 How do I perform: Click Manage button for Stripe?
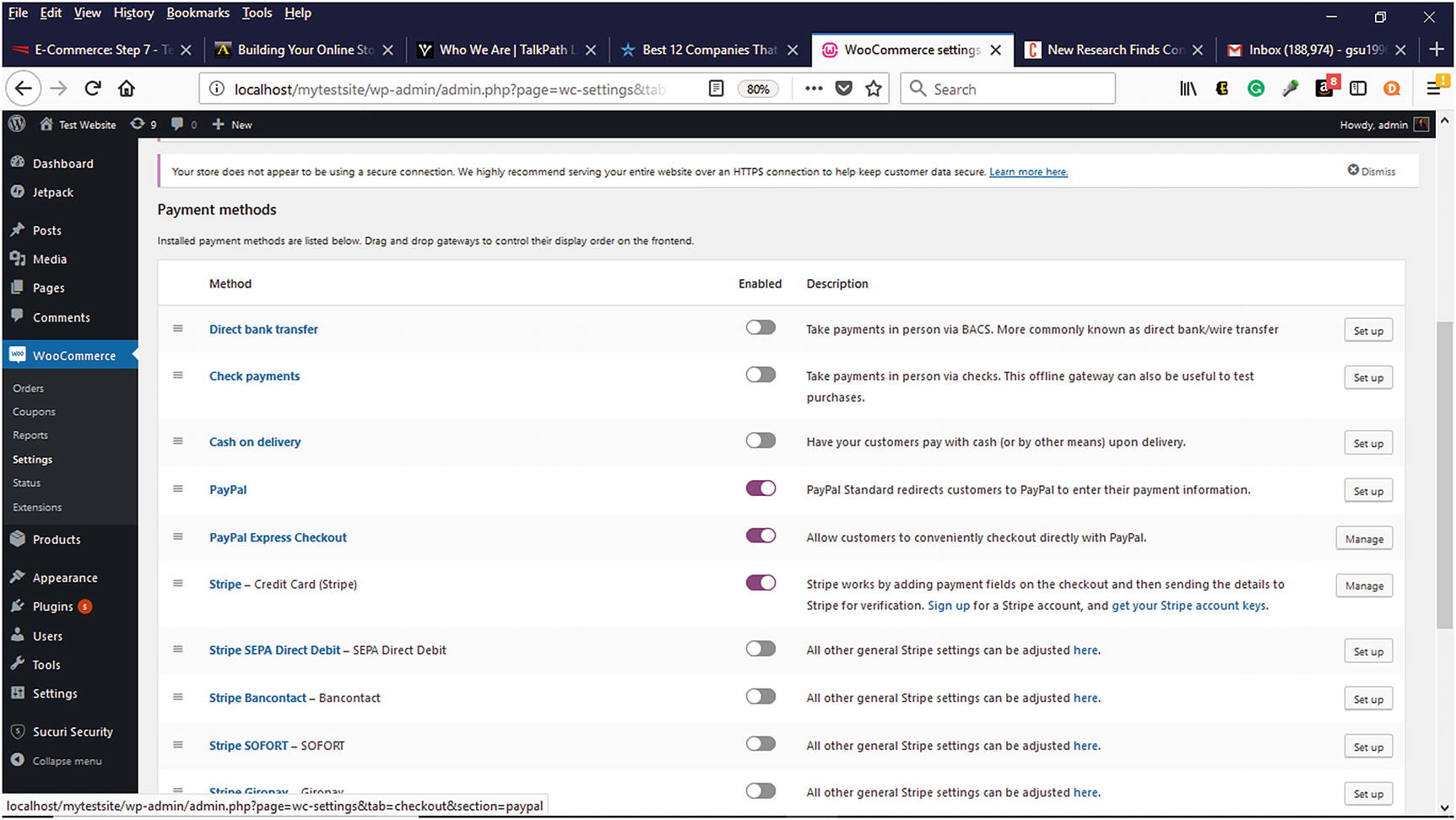[1363, 586]
